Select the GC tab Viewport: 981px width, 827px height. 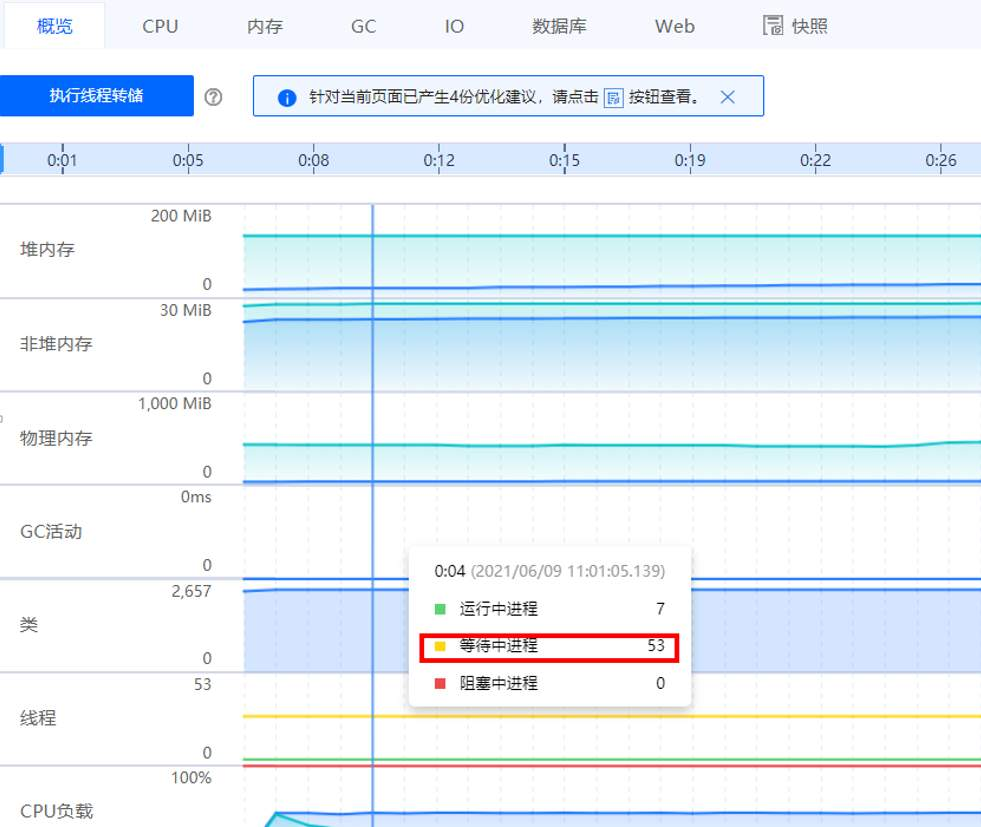click(x=363, y=27)
